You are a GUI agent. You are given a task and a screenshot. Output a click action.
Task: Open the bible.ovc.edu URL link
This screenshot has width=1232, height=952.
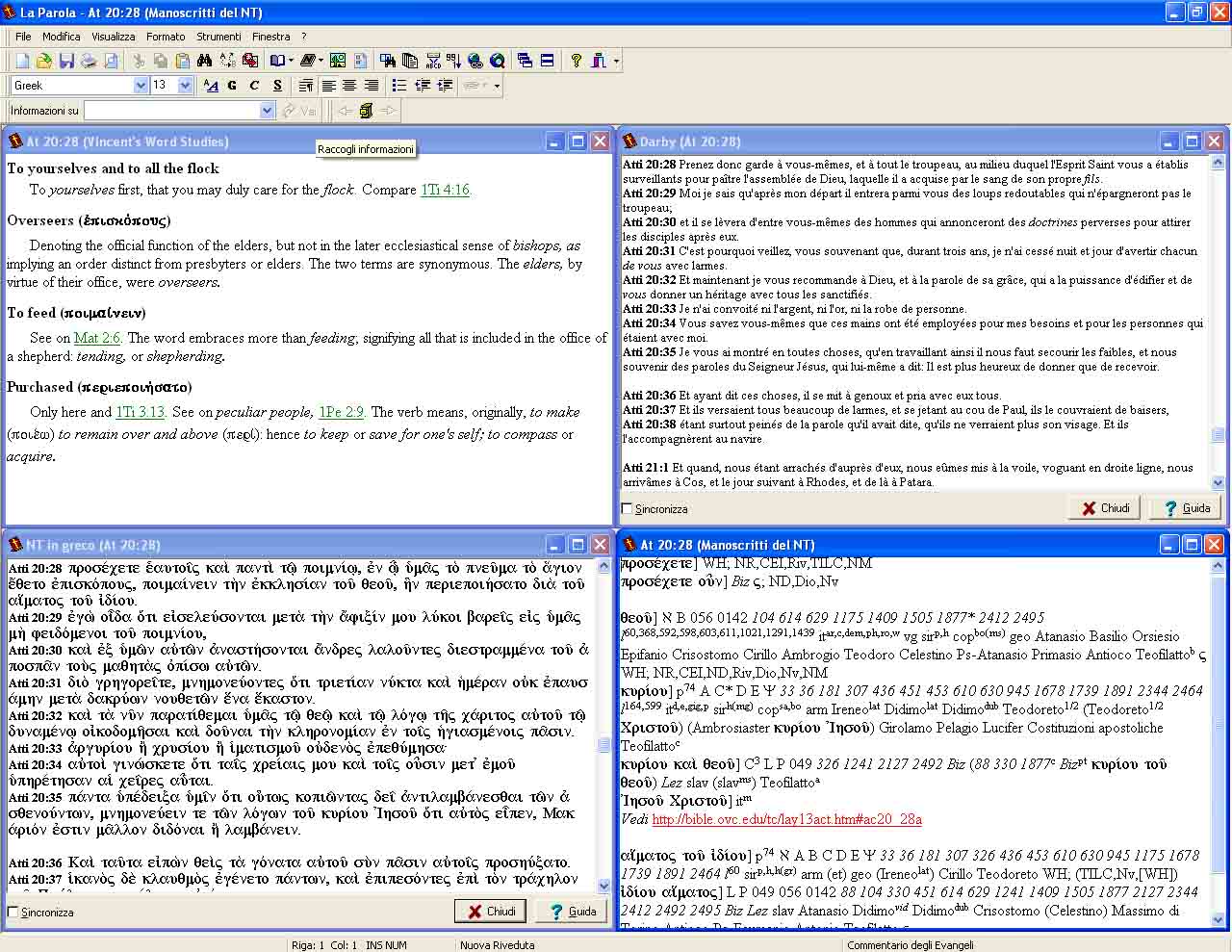click(x=786, y=819)
